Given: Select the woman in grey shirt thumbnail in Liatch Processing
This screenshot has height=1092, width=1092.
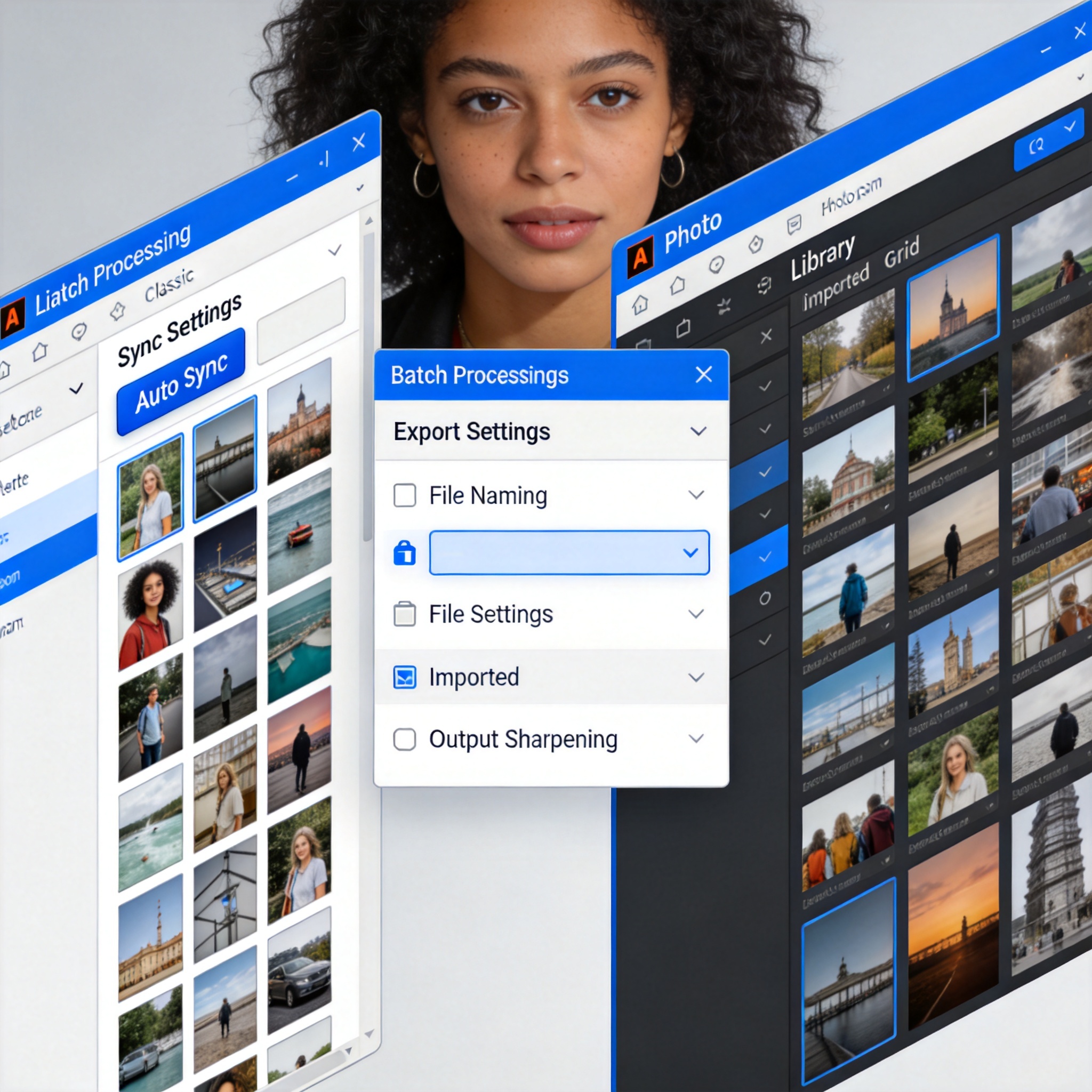Looking at the screenshot, I should pos(150,497).
